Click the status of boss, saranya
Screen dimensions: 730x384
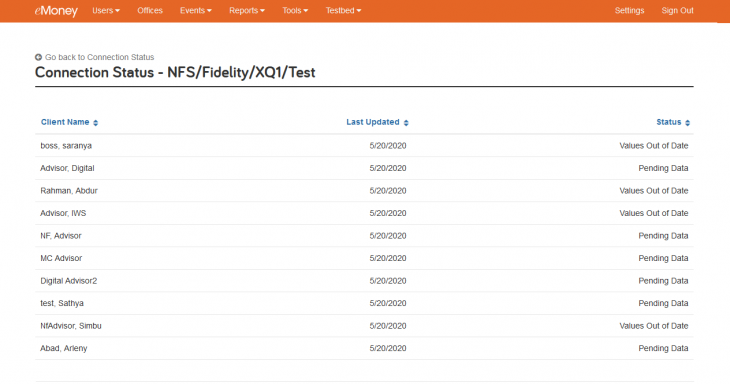pos(654,146)
